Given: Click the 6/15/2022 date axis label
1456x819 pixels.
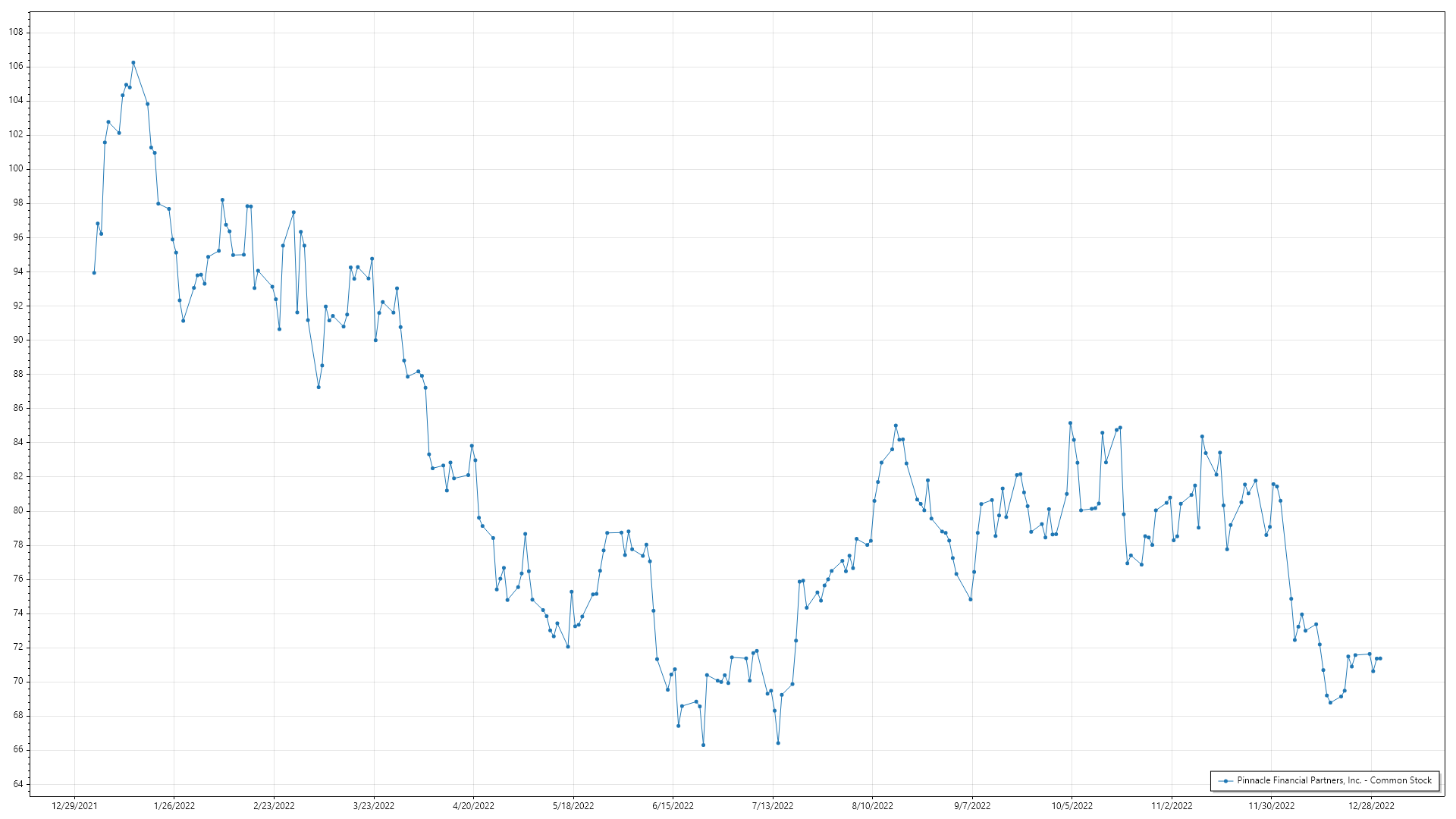Looking at the screenshot, I should pyautogui.click(x=673, y=806).
